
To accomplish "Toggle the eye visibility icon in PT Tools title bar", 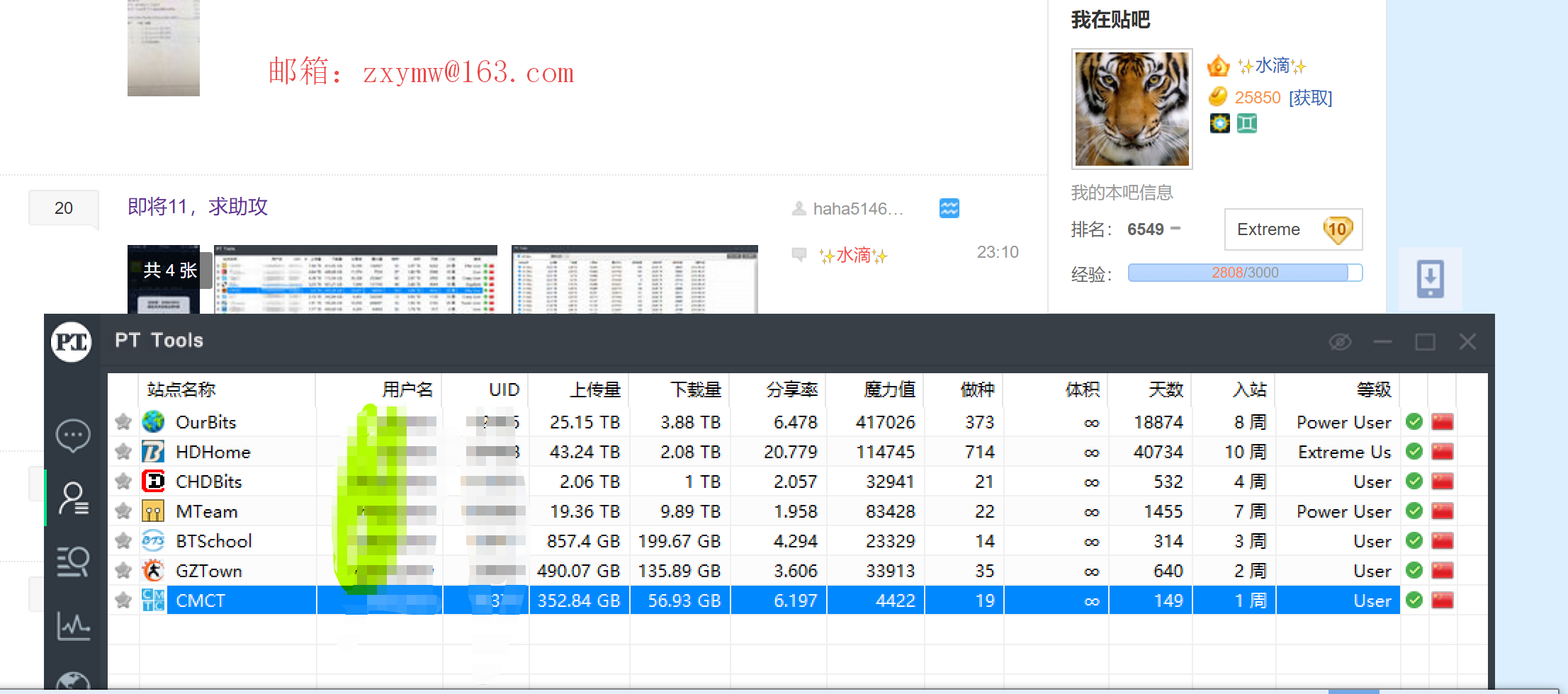I will [1340, 343].
